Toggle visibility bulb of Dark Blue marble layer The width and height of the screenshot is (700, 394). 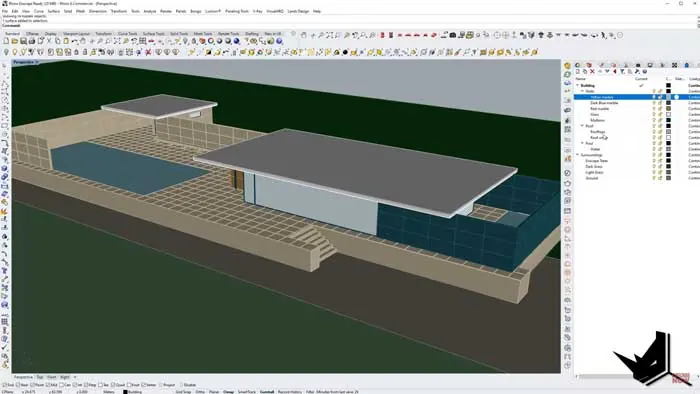[x=654, y=103]
